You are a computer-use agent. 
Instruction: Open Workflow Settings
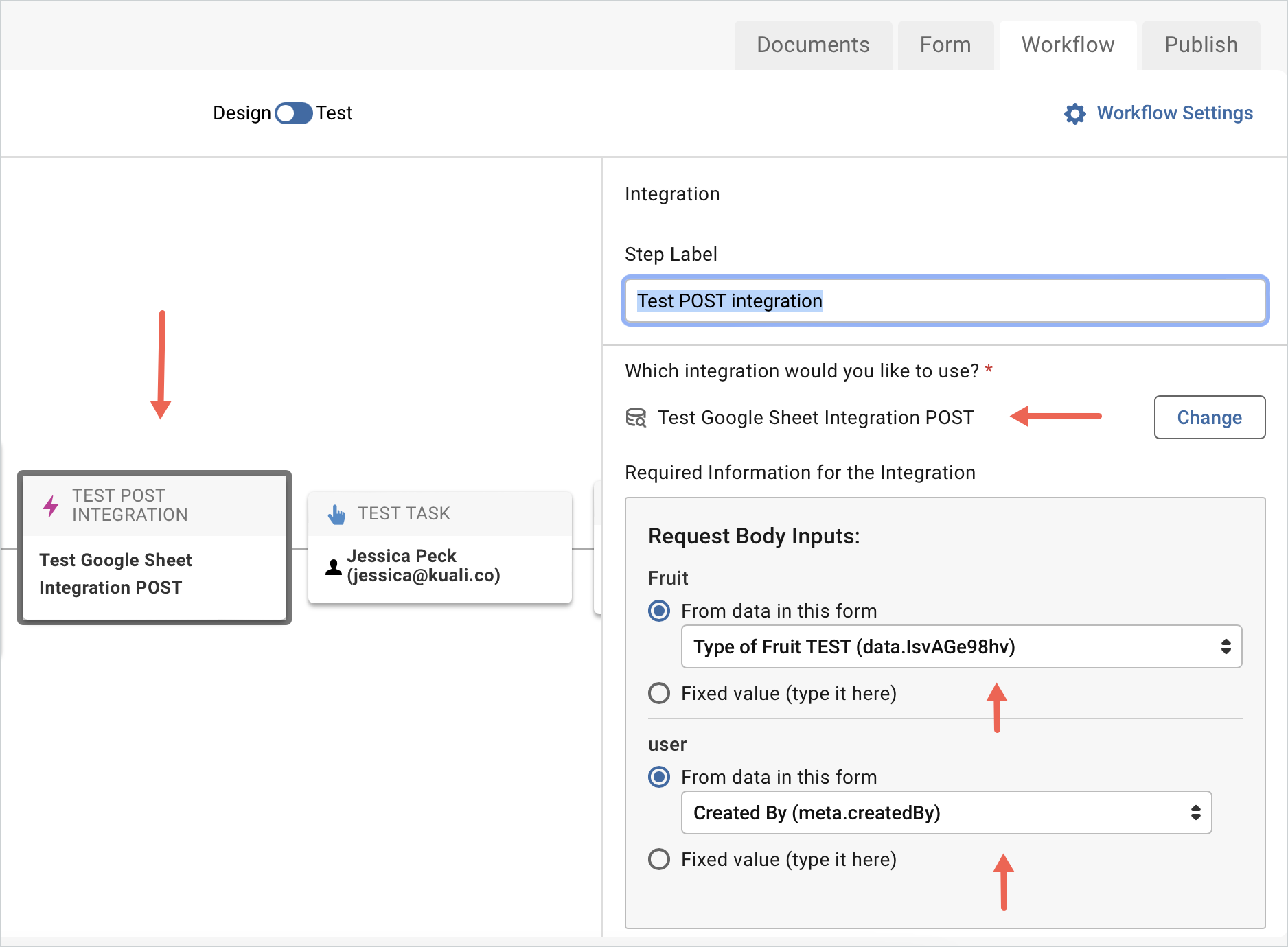click(1174, 113)
